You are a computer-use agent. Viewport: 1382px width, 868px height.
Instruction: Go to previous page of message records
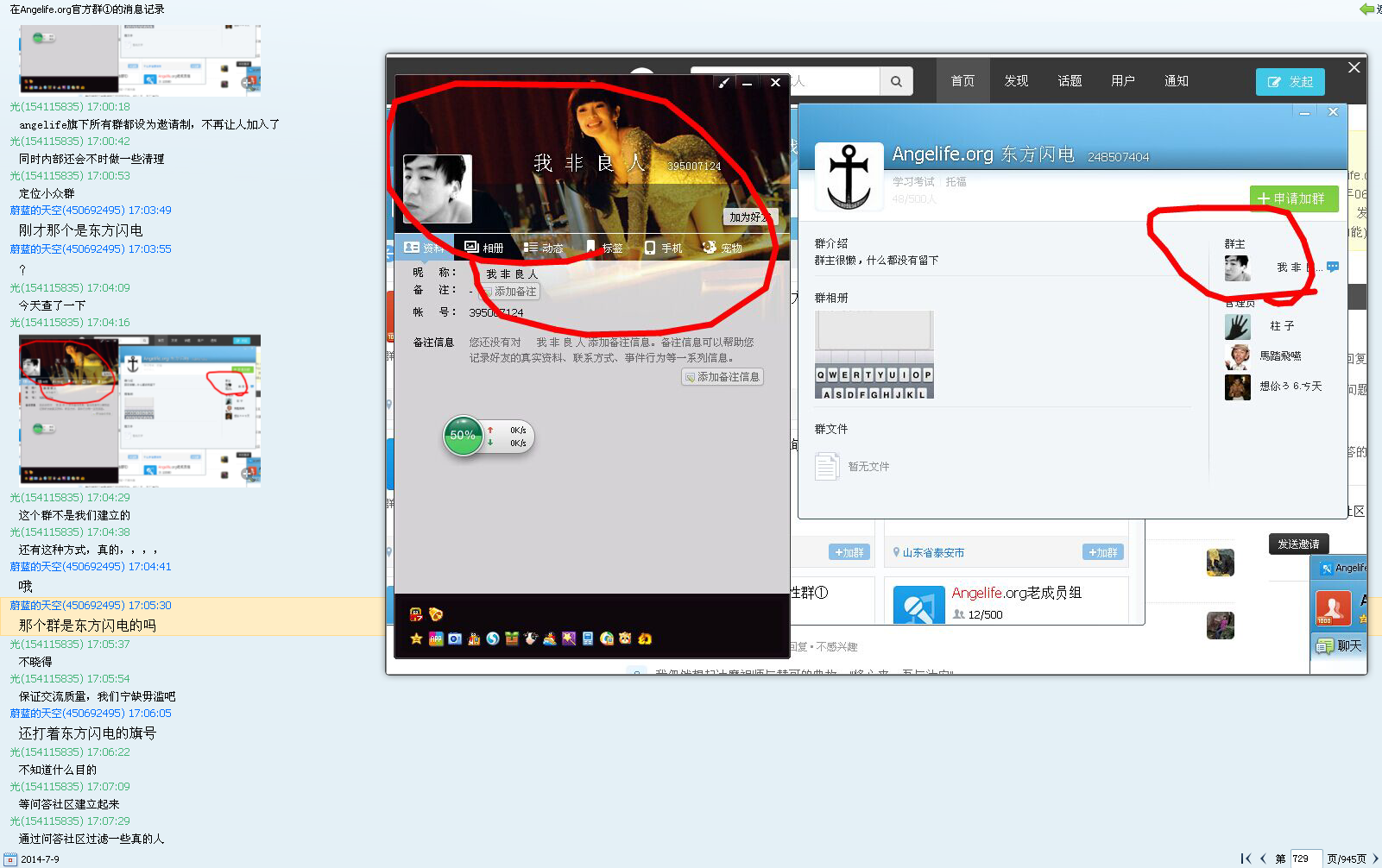coord(1264,859)
